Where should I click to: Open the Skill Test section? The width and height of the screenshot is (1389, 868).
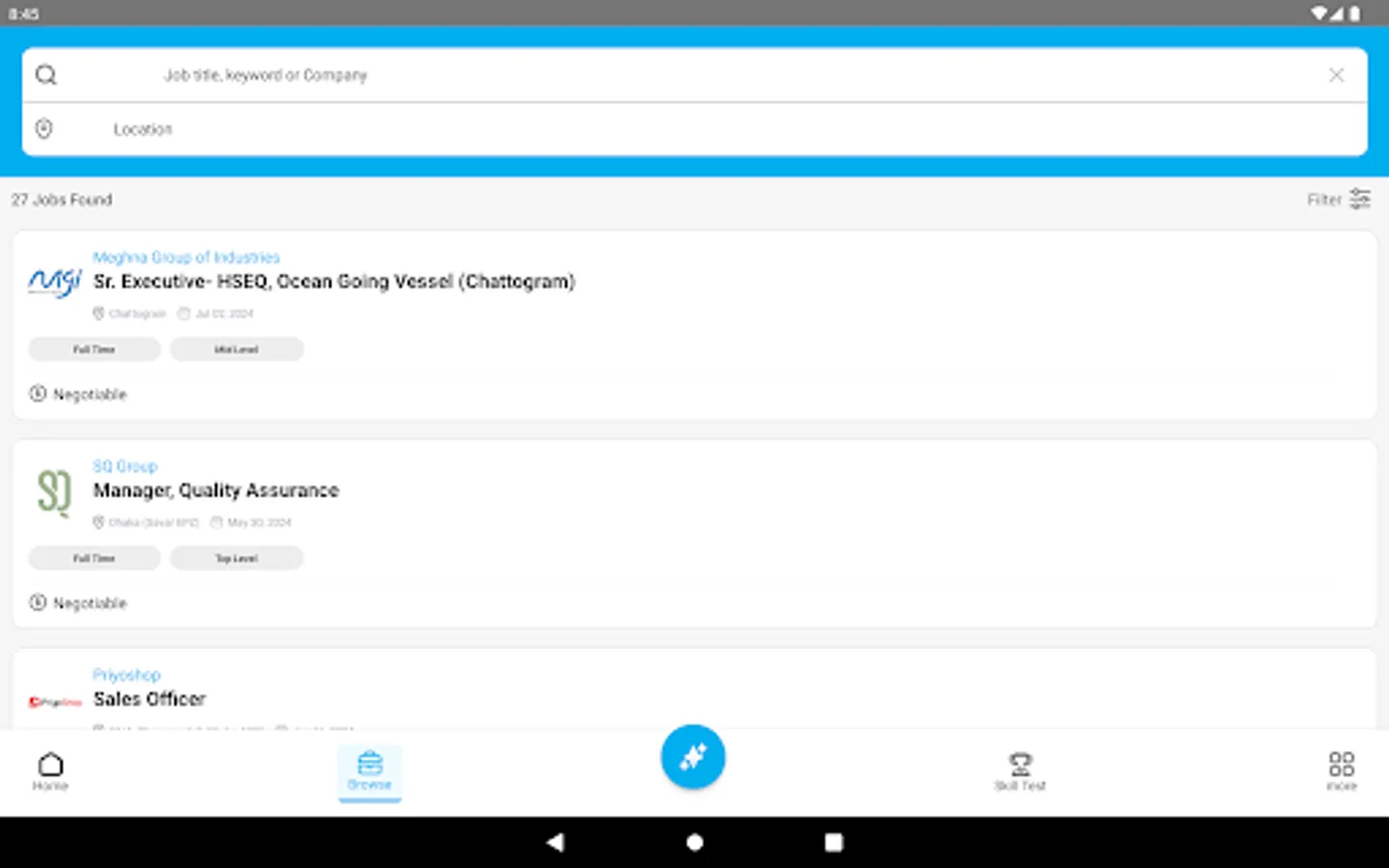click(x=1020, y=772)
